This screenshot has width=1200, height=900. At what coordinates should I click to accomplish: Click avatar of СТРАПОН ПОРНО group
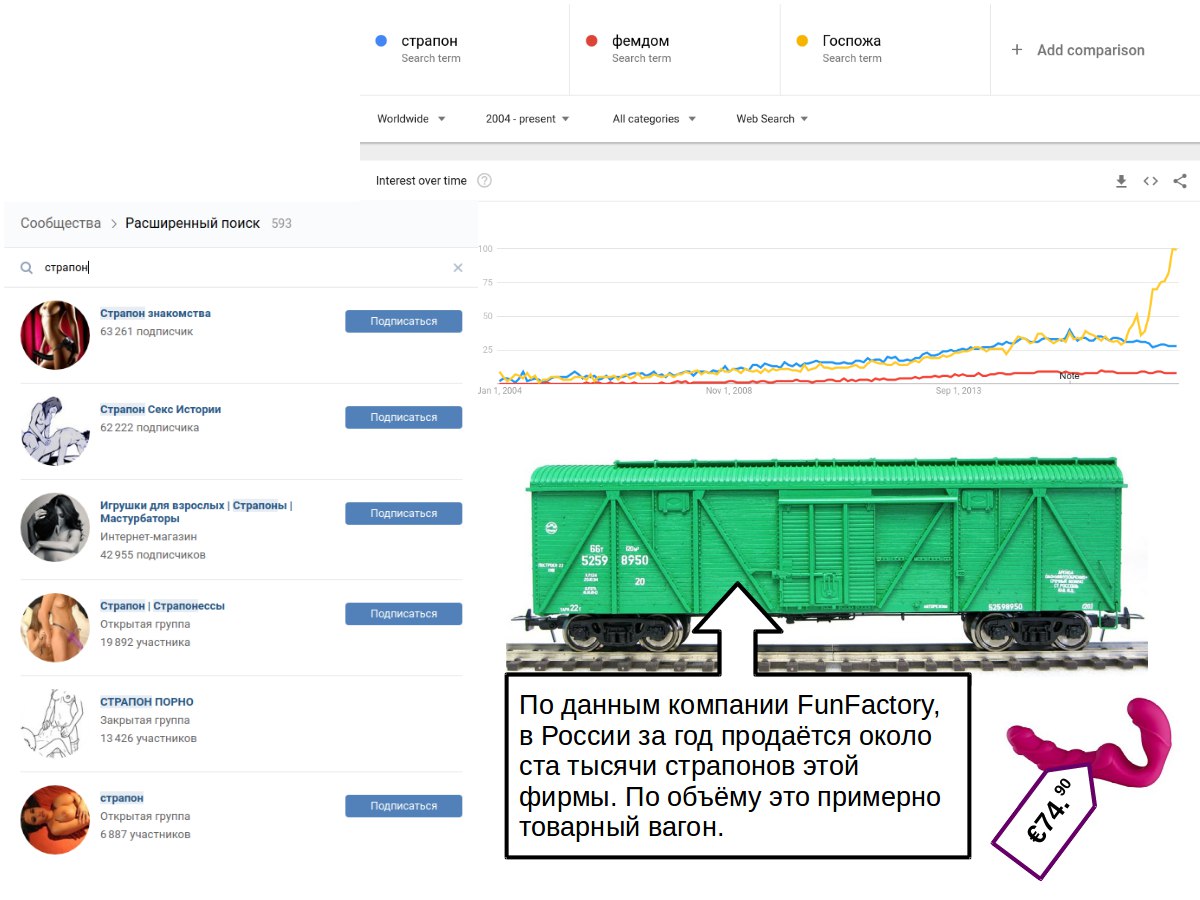(x=55, y=724)
